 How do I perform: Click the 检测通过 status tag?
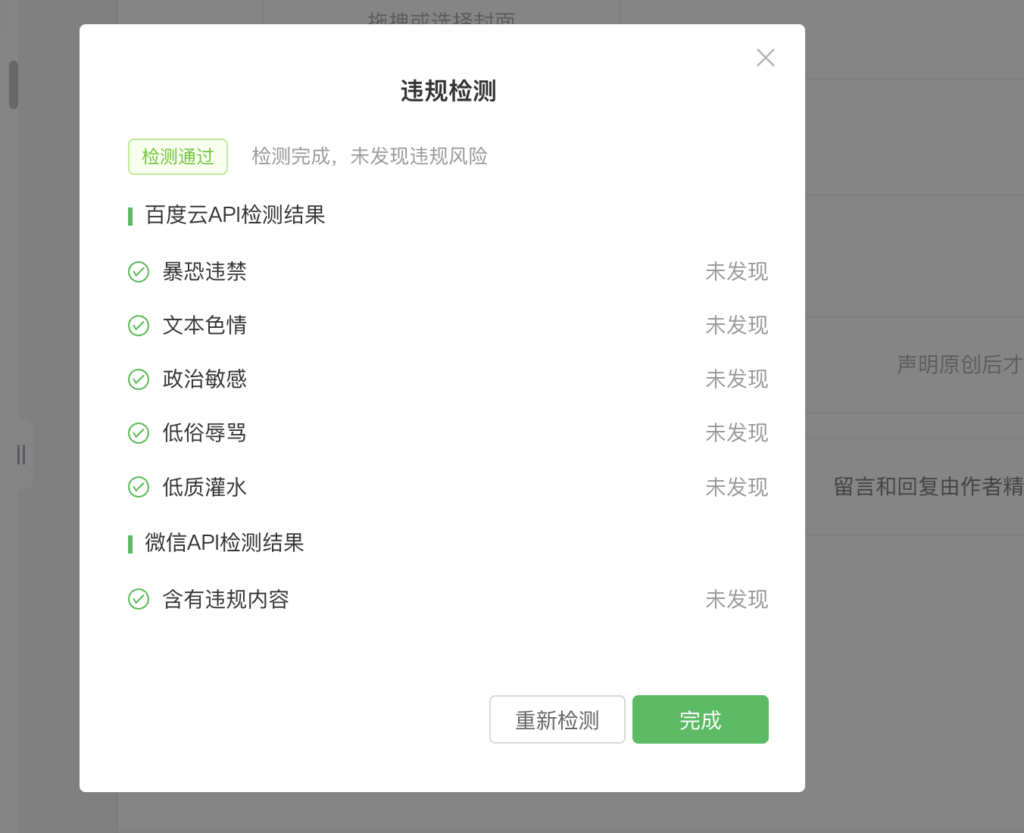(178, 157)
